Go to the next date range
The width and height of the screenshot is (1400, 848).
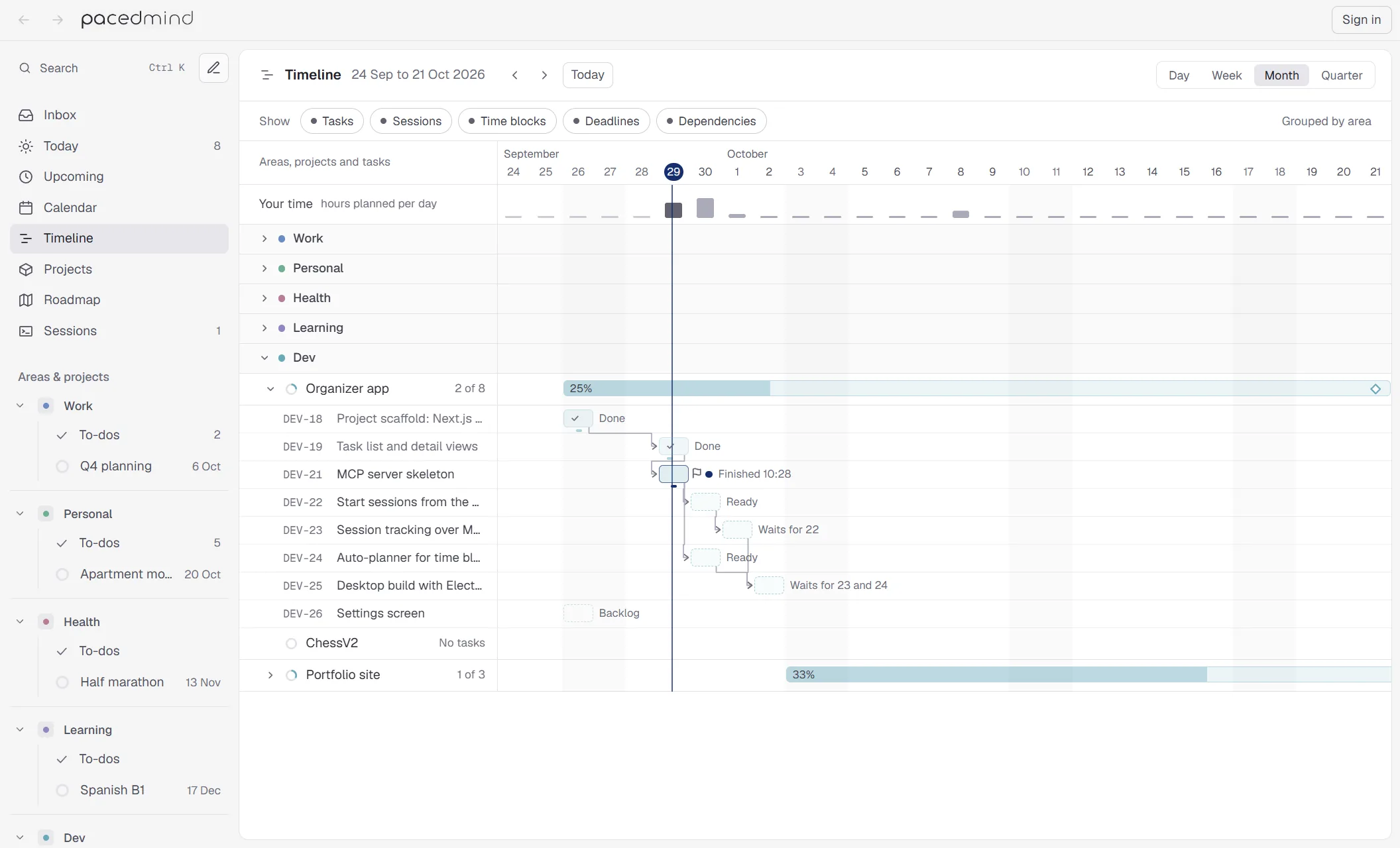(544, 75)
